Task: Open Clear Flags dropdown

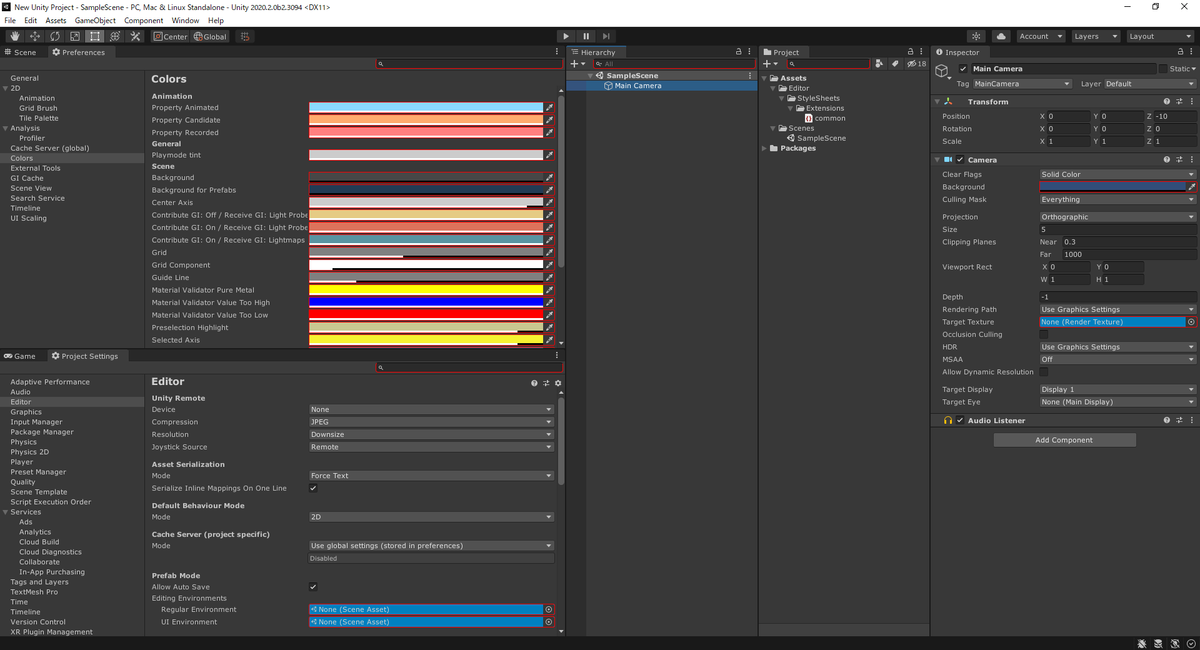Action: click(1117, 174)
